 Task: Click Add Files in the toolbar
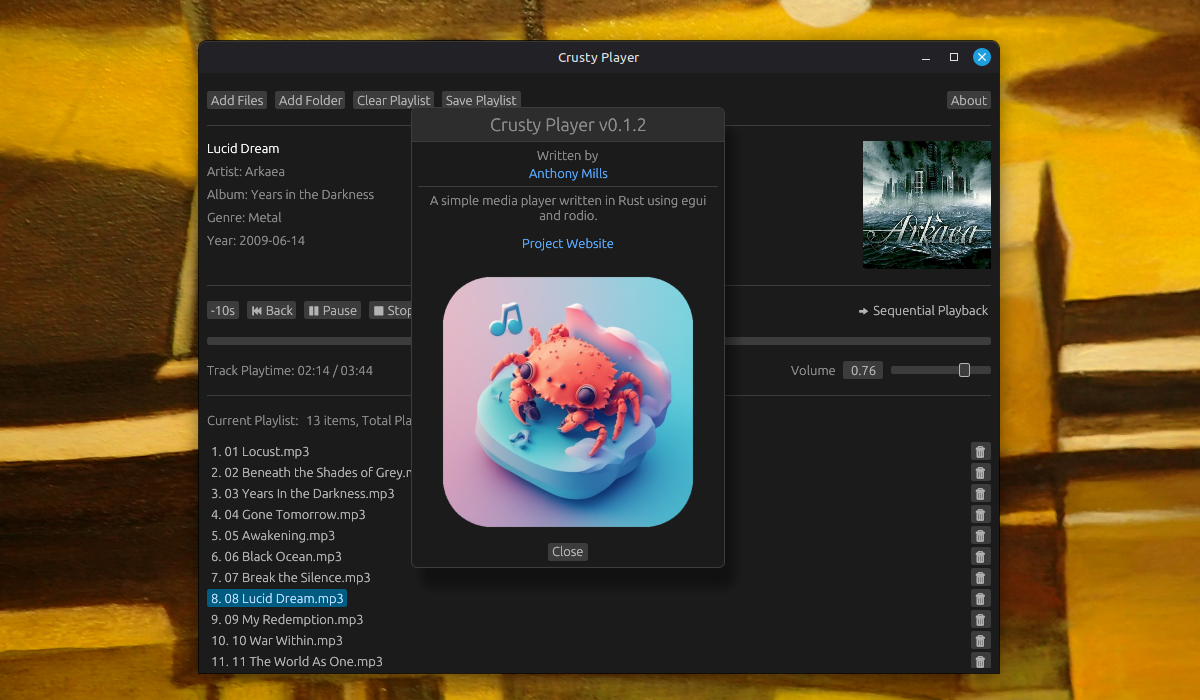pos(237,100)
